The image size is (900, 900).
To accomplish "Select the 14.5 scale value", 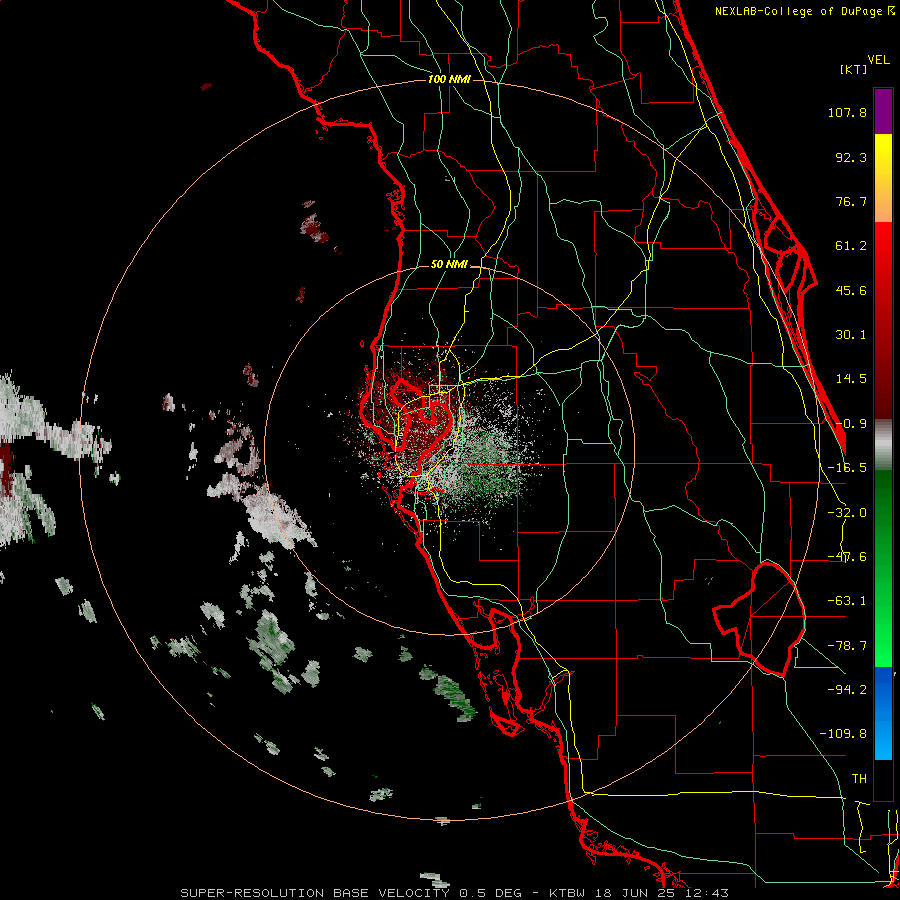I will click(851, 379).
